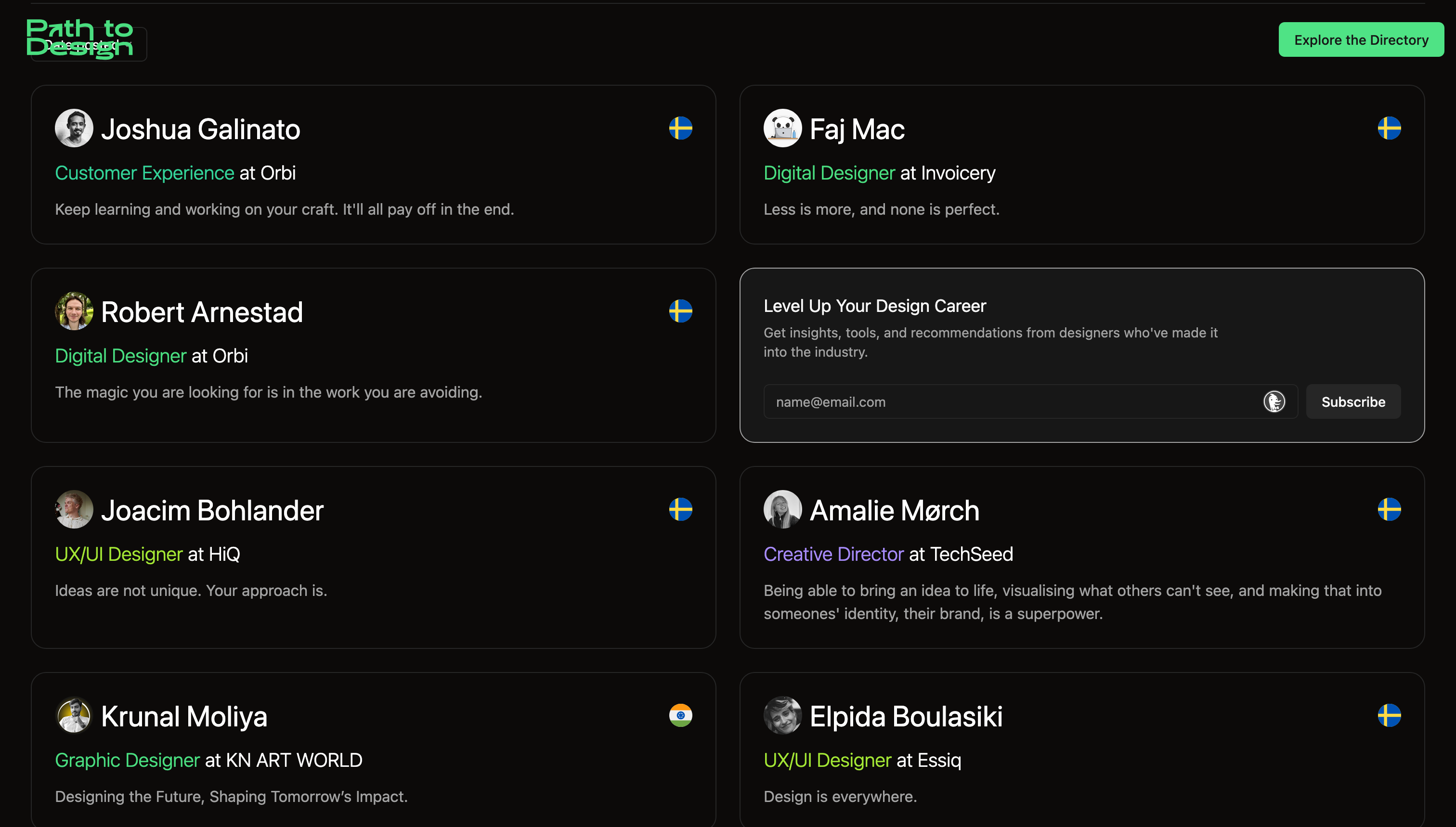
Task: Select the Creative Director link on Amalie's card
Action: (x=833, y=554)
